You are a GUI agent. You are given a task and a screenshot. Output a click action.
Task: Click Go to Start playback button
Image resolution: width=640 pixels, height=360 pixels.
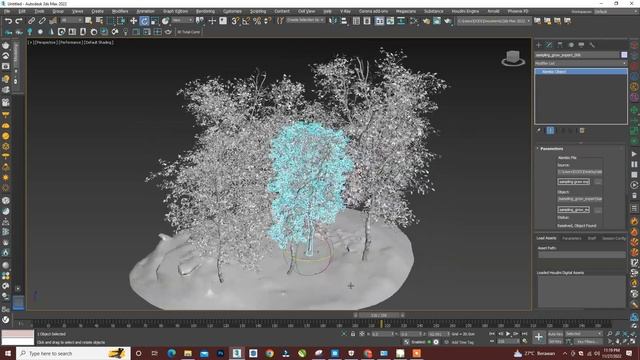(492, 334)
